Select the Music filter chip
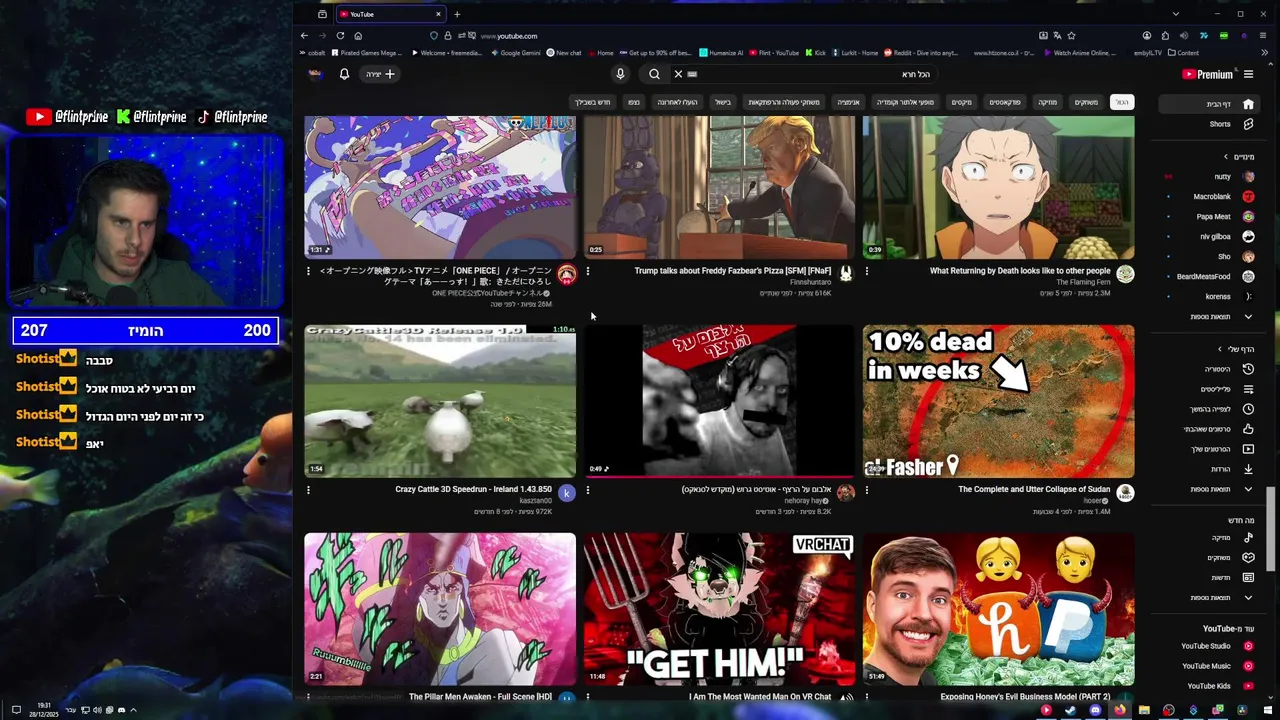The width and height of the screenshot is (1280, 720). coord(1047,102)
